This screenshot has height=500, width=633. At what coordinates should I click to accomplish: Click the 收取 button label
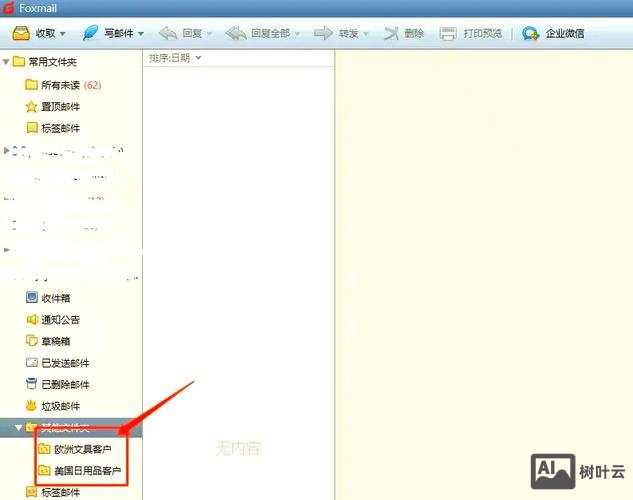[45, 33]
